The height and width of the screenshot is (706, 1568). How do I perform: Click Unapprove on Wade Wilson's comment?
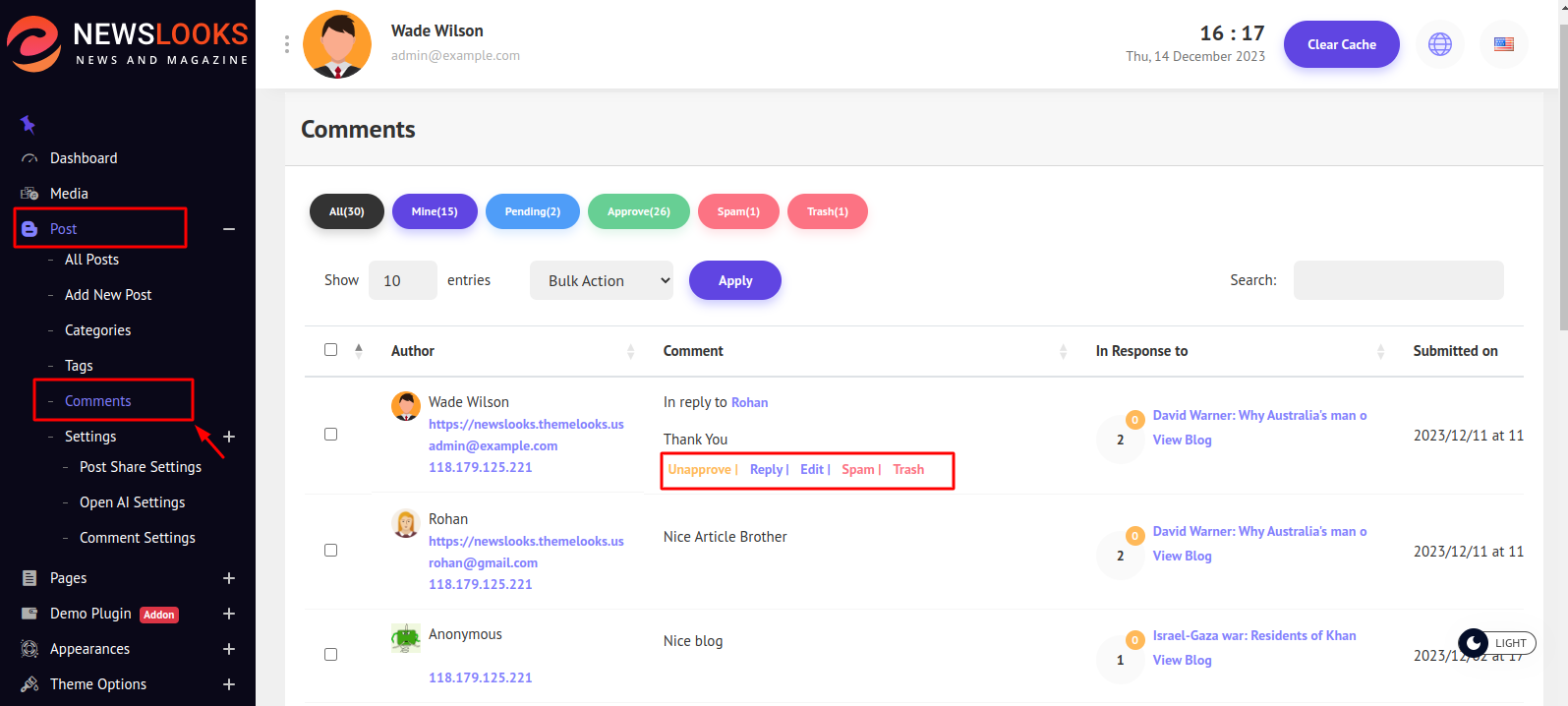699,470
